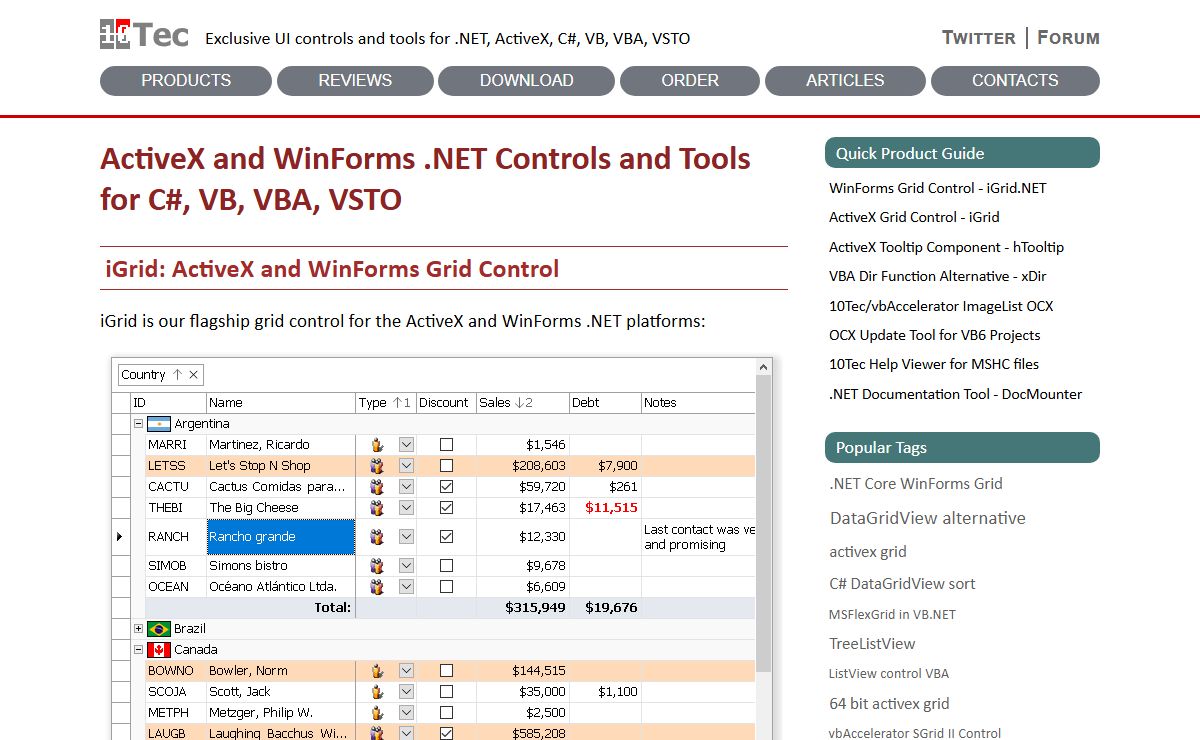Click the type icon in the BOWNO row
Screen dimensions: 1200x740
(377, 671)
